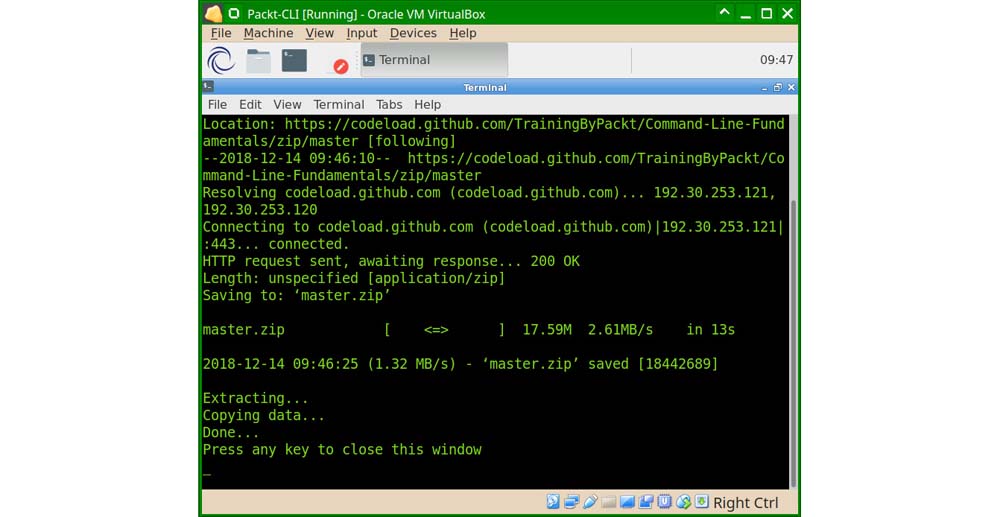The width and height of the screenshot is (1000, 517).
Task: Click the 17.59M download size value
Action: 547,330
